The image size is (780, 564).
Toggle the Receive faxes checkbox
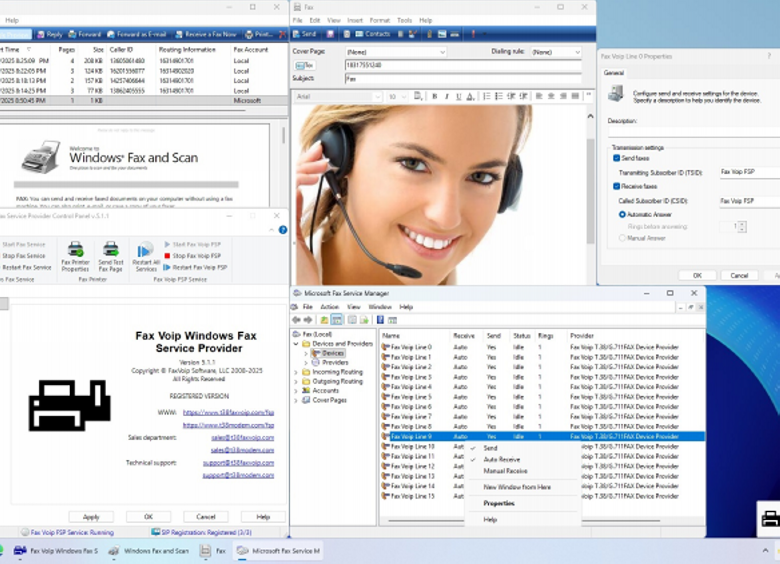click(617, 186)
